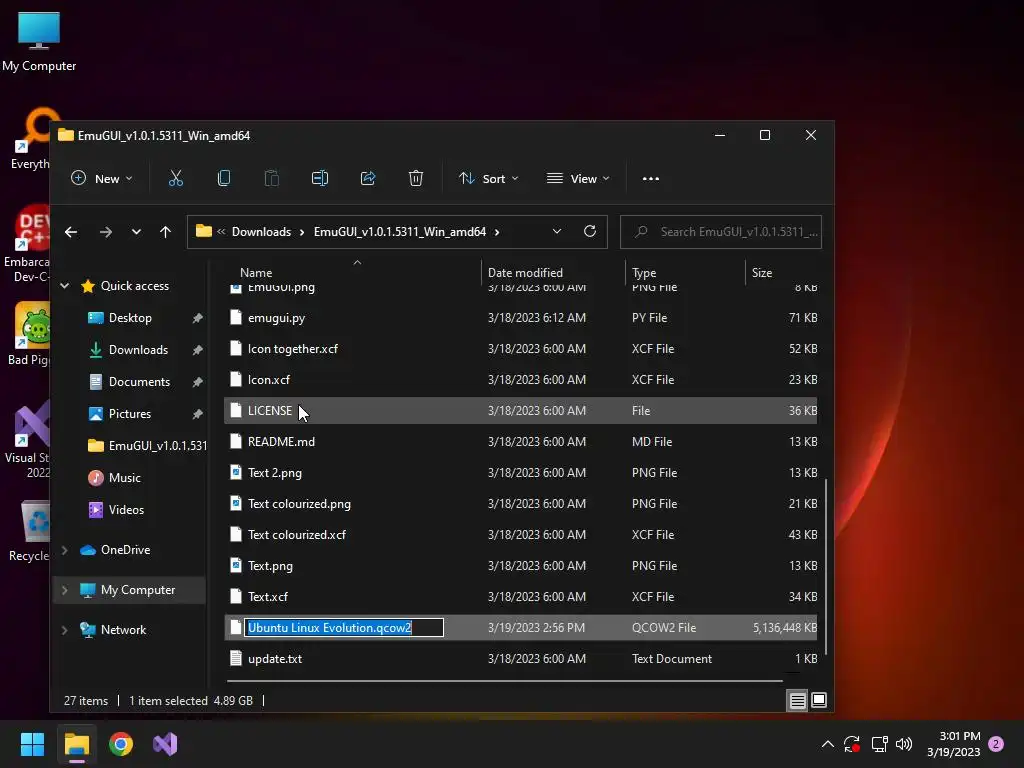Sort by Date modified column header
Viewport: 1024px width, 768px height.
point(524,273)
